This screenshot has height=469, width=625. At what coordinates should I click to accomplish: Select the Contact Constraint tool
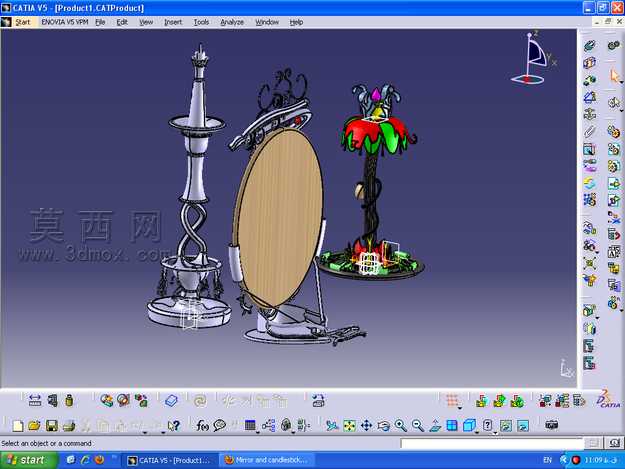pyautogui.click(x=590, y=63)
